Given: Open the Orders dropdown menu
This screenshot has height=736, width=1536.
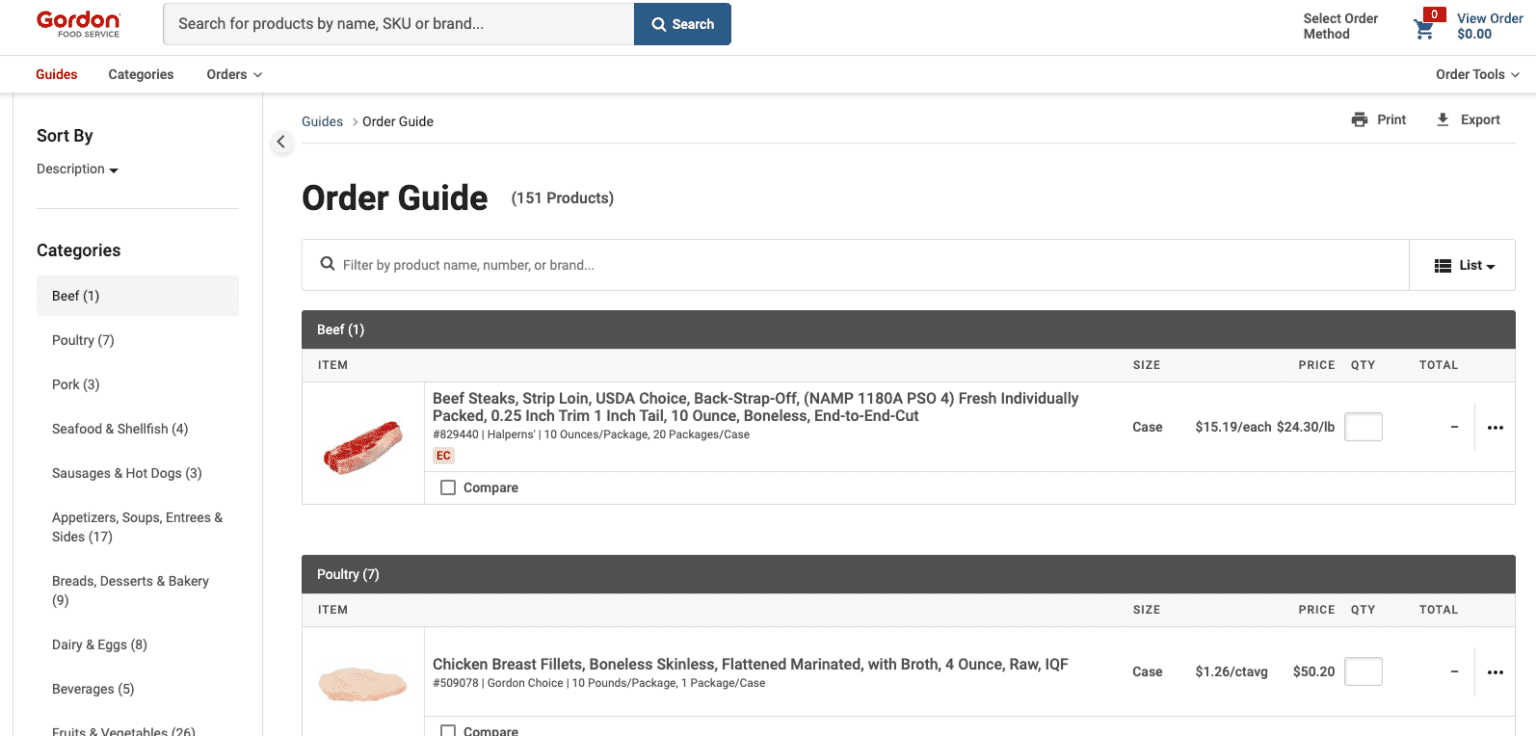Looking at the screenshot, I should (x=233, y=74).
